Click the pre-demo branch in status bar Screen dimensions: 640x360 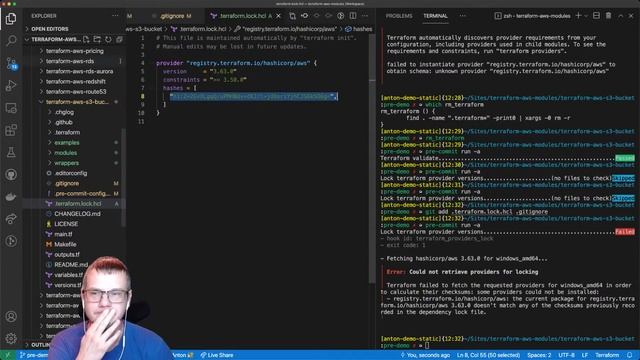34,355
